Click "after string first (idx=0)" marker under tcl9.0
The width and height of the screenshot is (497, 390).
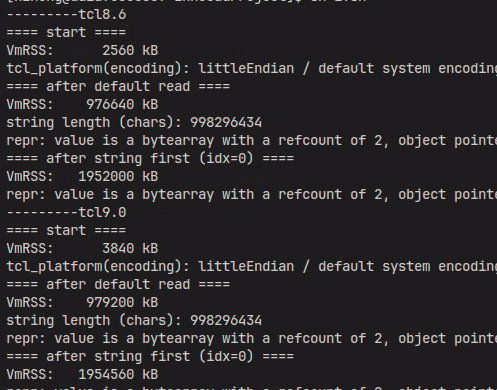coord(150,357)
